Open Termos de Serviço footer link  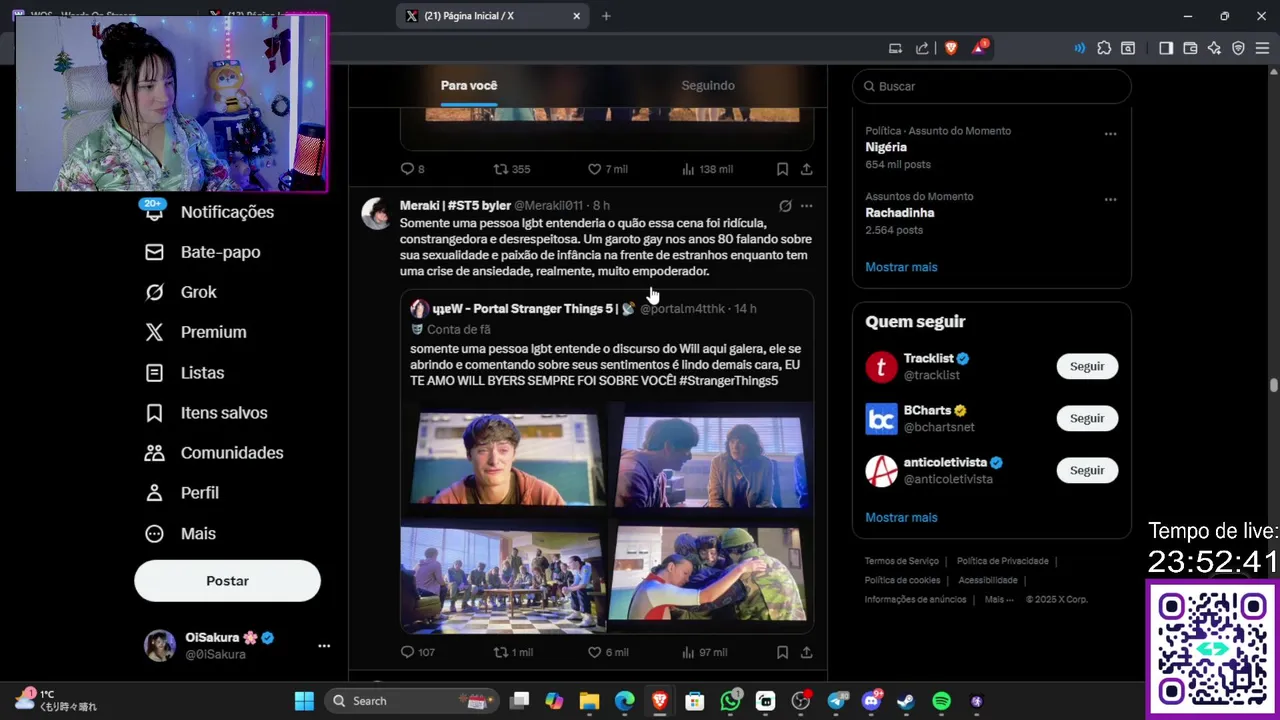901,561
